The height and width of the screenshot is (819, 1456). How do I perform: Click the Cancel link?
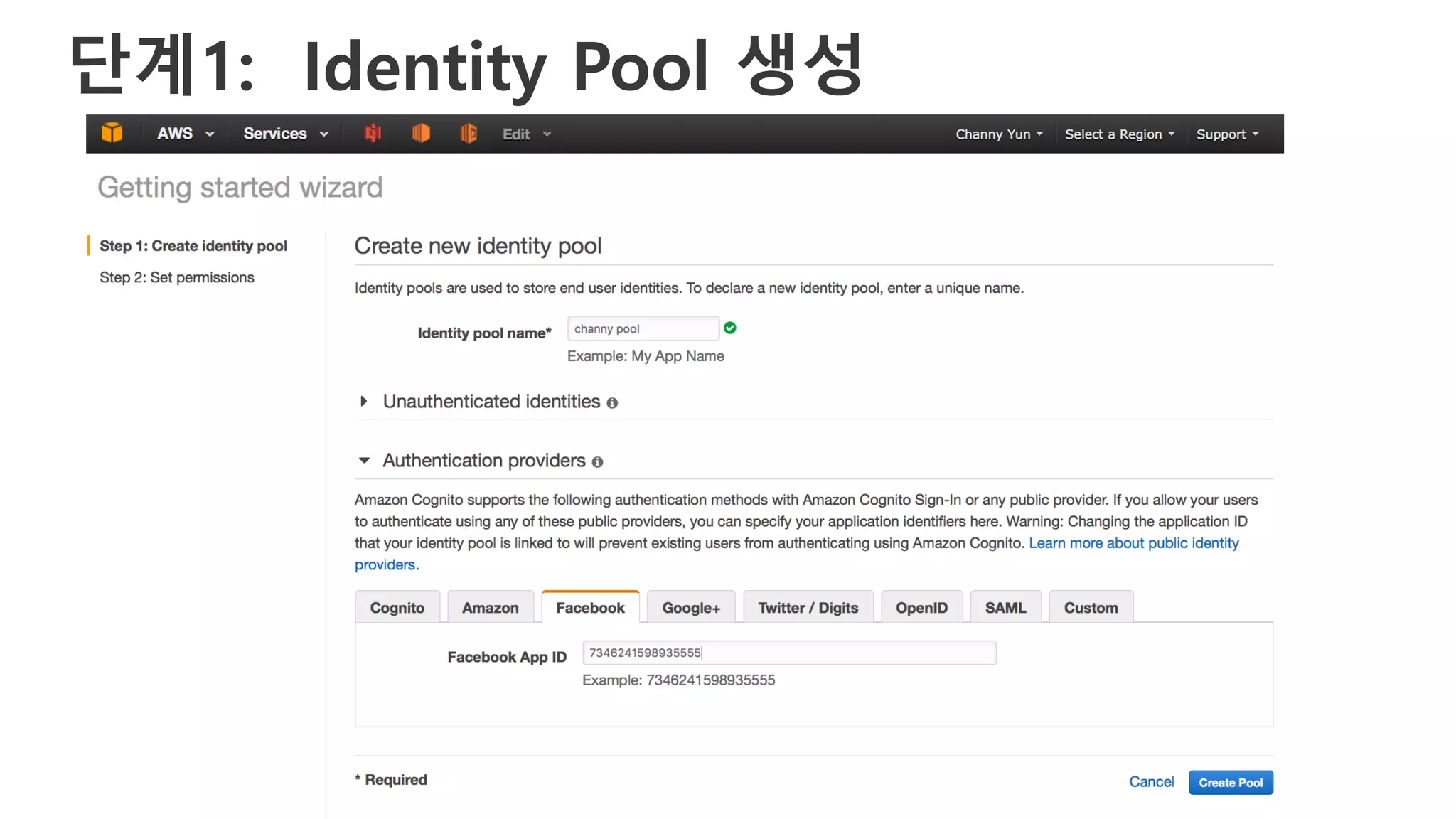(x=1152, y=782)
